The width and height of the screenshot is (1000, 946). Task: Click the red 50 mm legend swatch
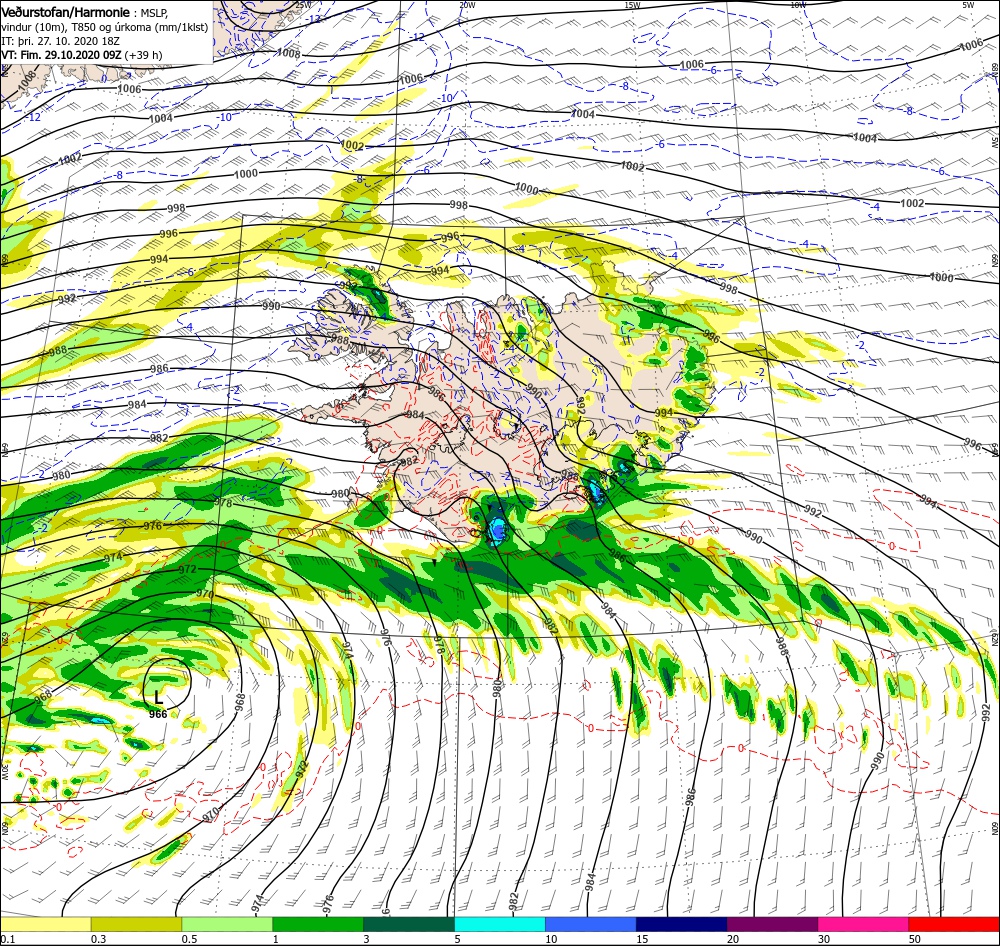click(954, 924)
